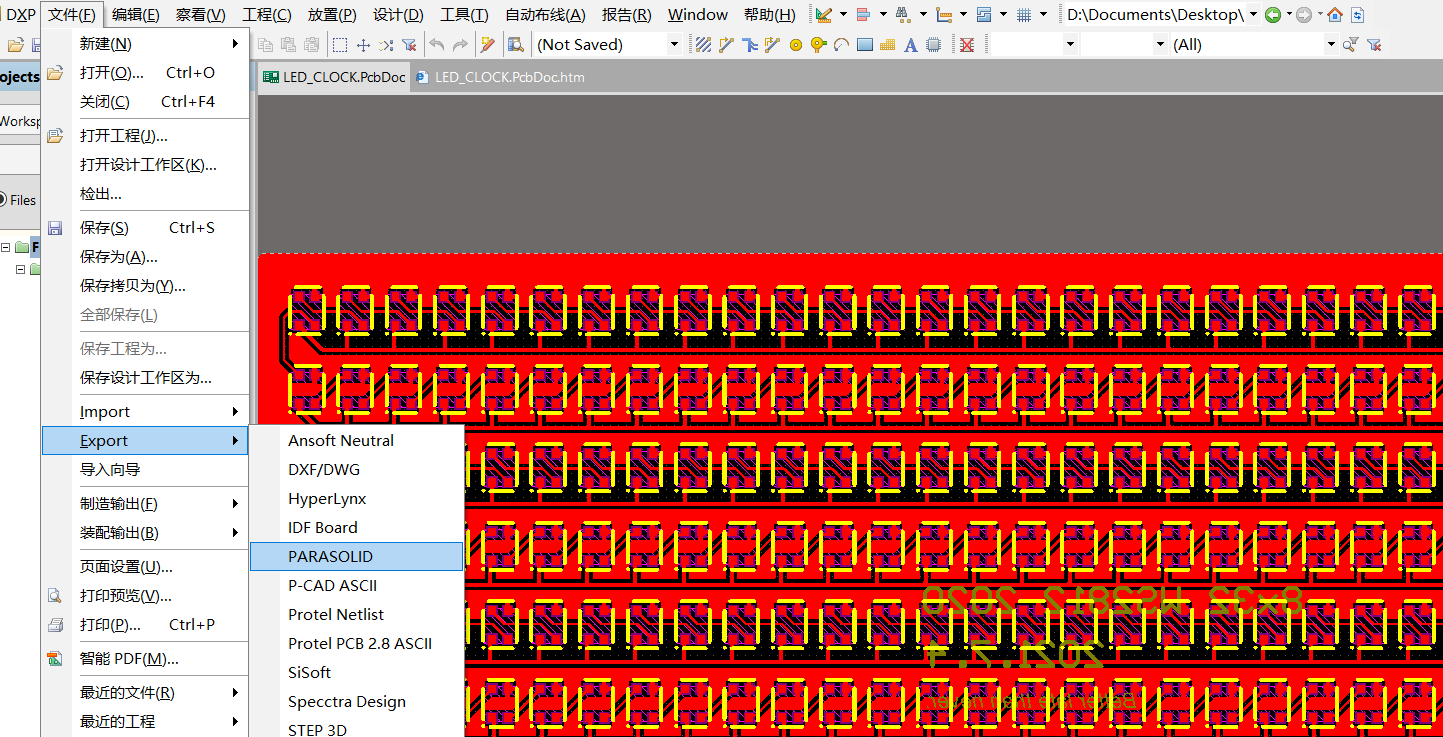1443x737 pixels.
Task: Switch to the LED_CLOCK.PcbDoc.htm tab
Action: point(500,77)
